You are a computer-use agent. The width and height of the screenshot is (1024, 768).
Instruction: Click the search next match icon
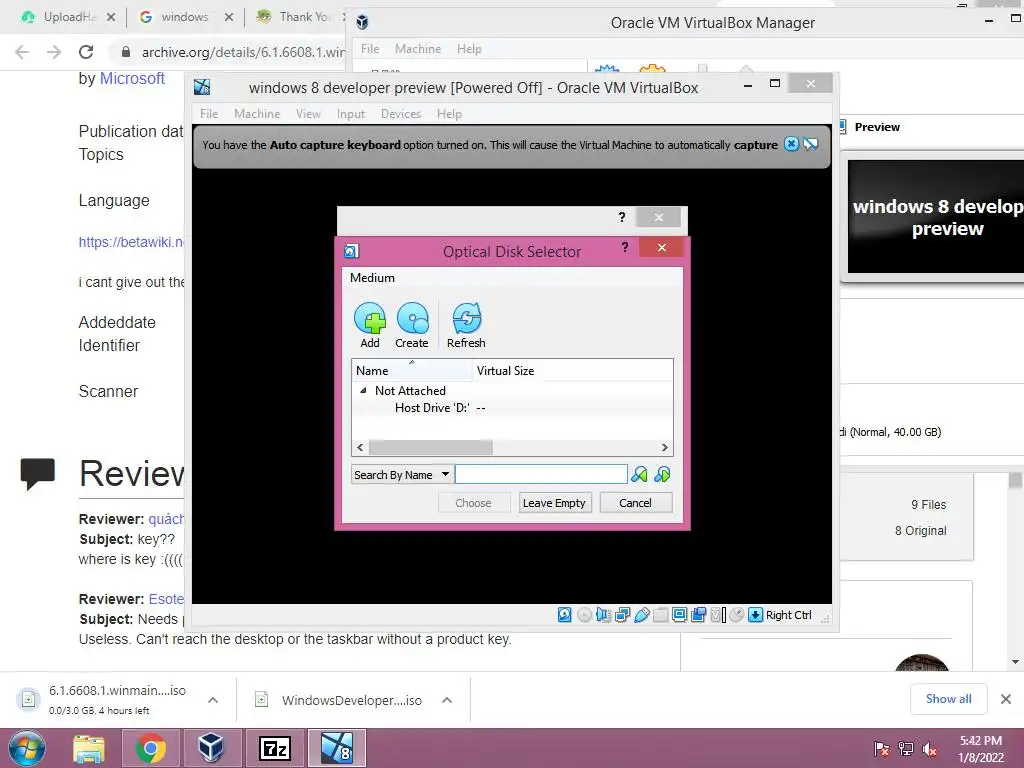[x=662, y=475]
